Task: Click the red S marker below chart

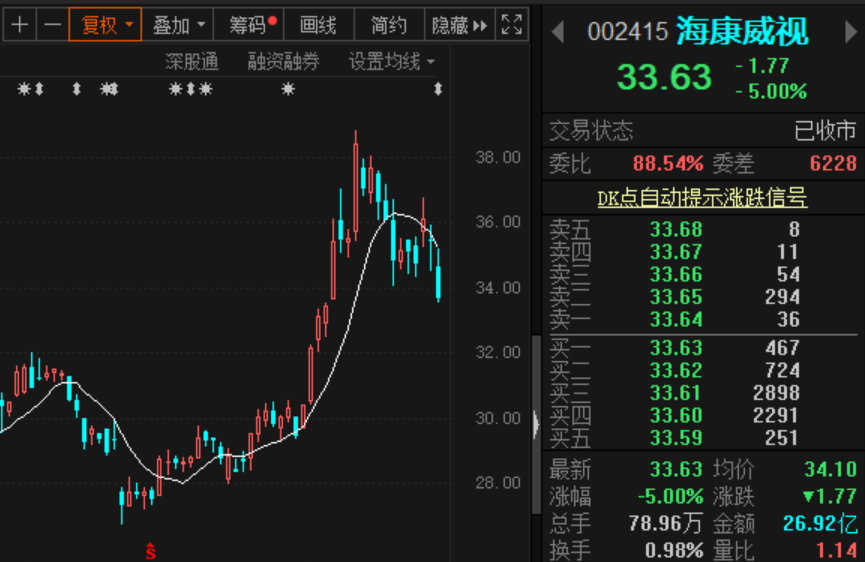Action: (151, 550)
